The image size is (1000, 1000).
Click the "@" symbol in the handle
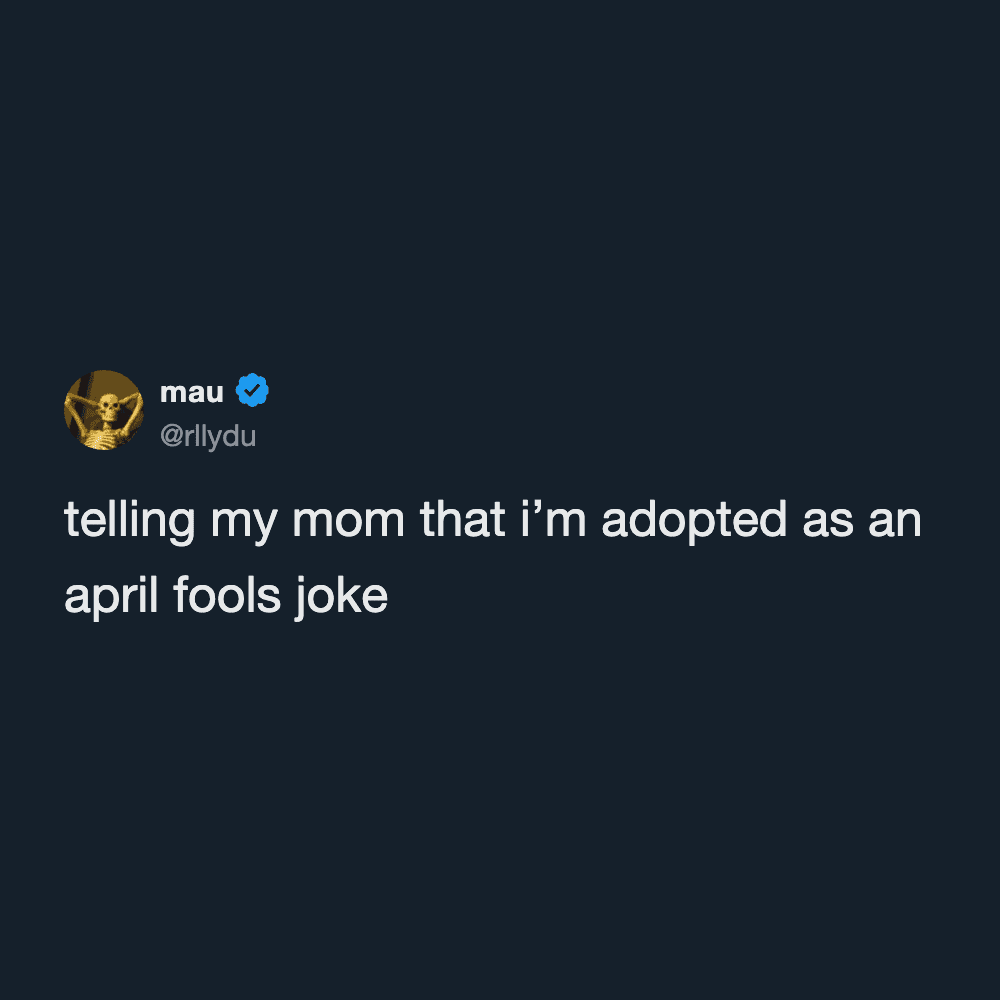[170, 438]
